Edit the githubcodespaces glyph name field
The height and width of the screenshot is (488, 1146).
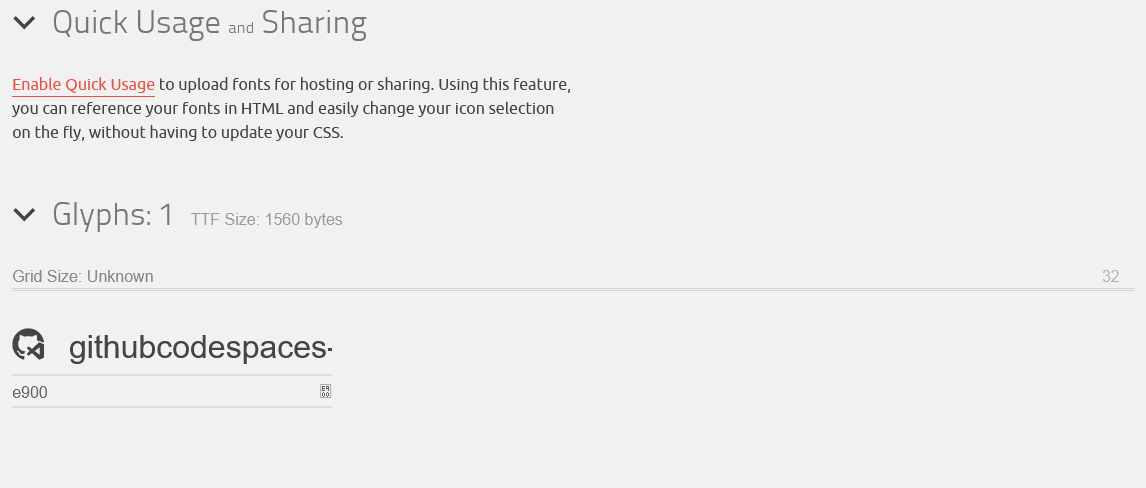(200, 348)
